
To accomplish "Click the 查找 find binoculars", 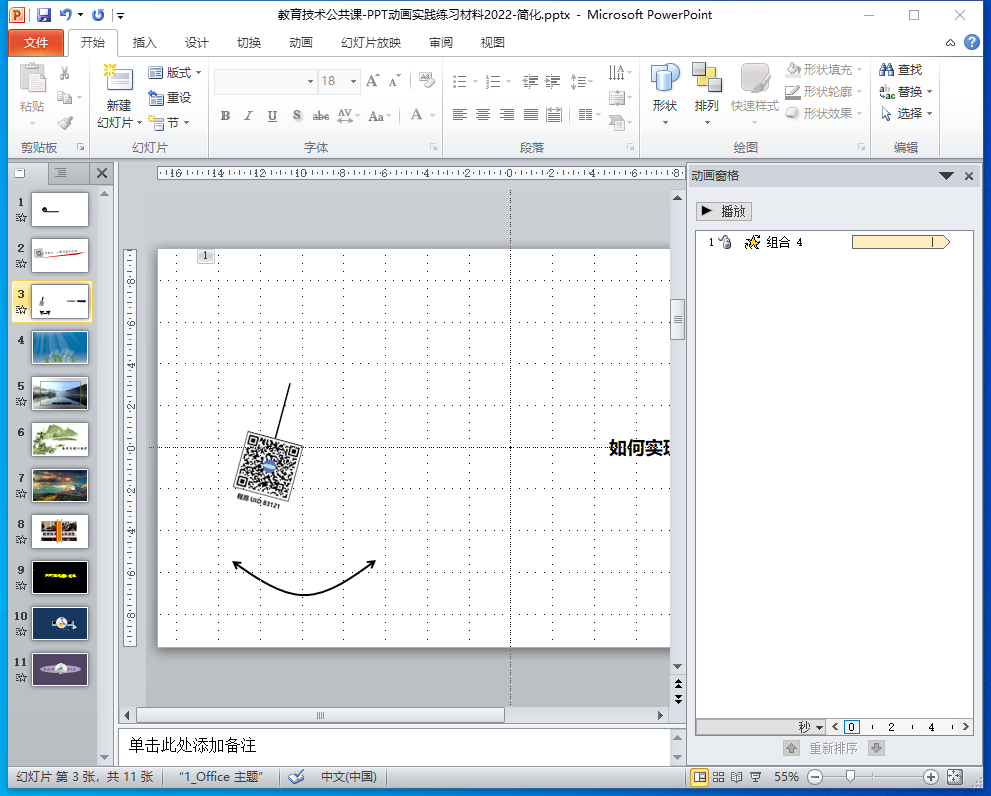I will [x=901, y=70].
